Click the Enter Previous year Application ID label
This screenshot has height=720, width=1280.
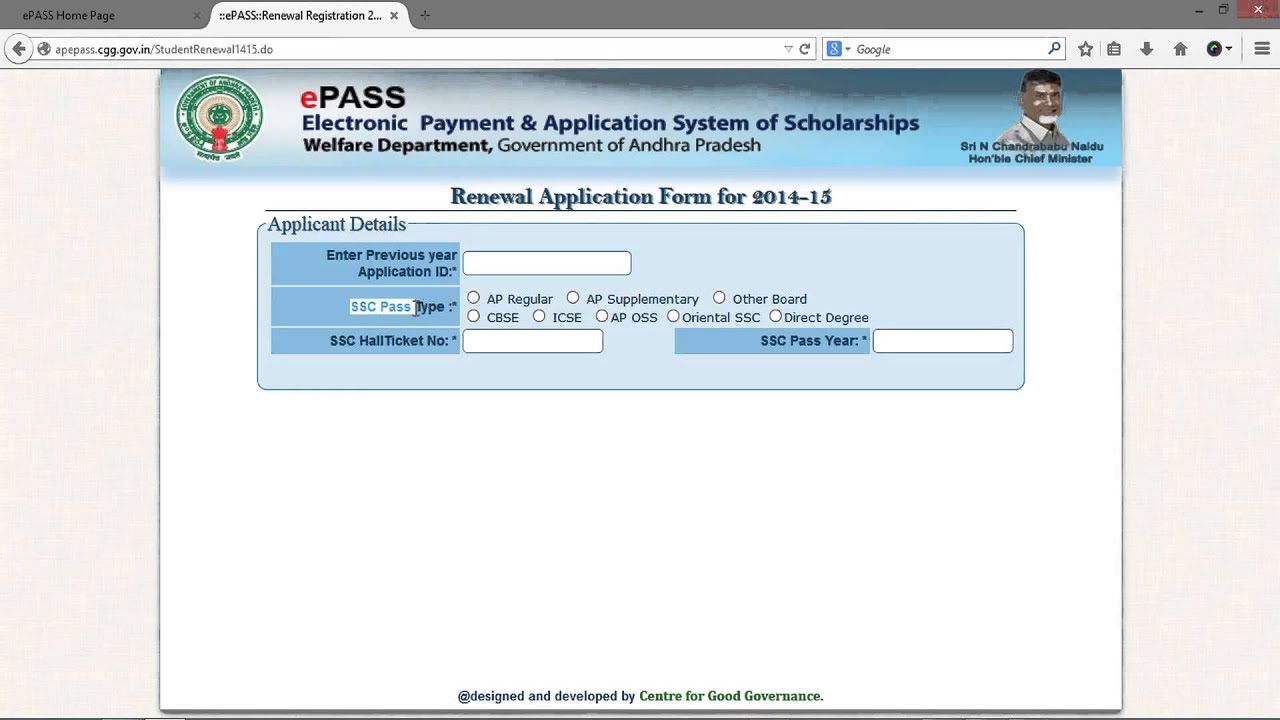click(x=392, y=263)
